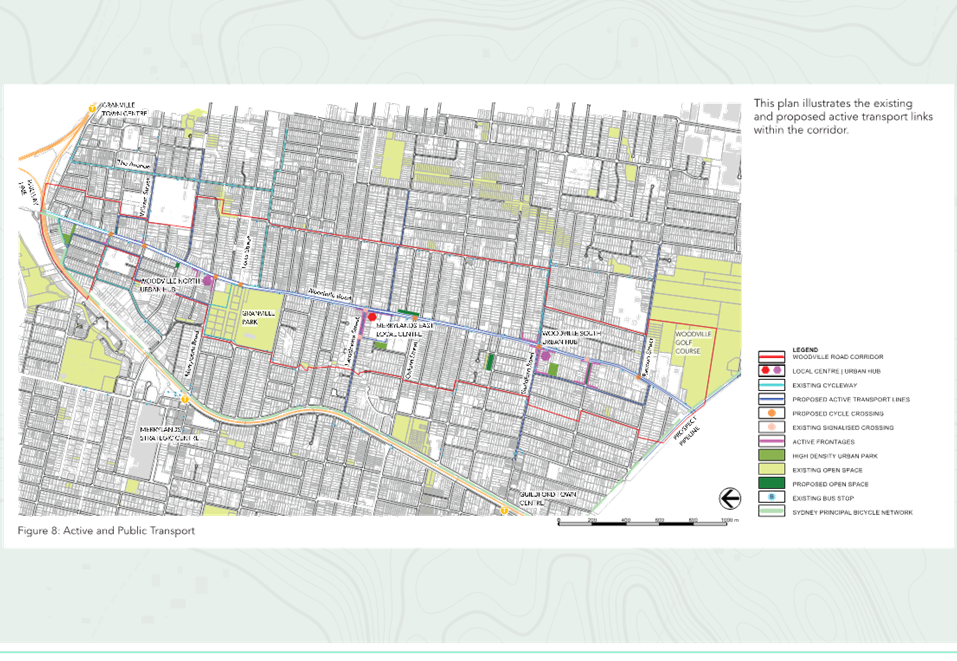This screenshot has height=661, width=957.
Task: Click the Proposed Open Space dark green swatch
Action: pyautogui.click(x=771, y=483)
